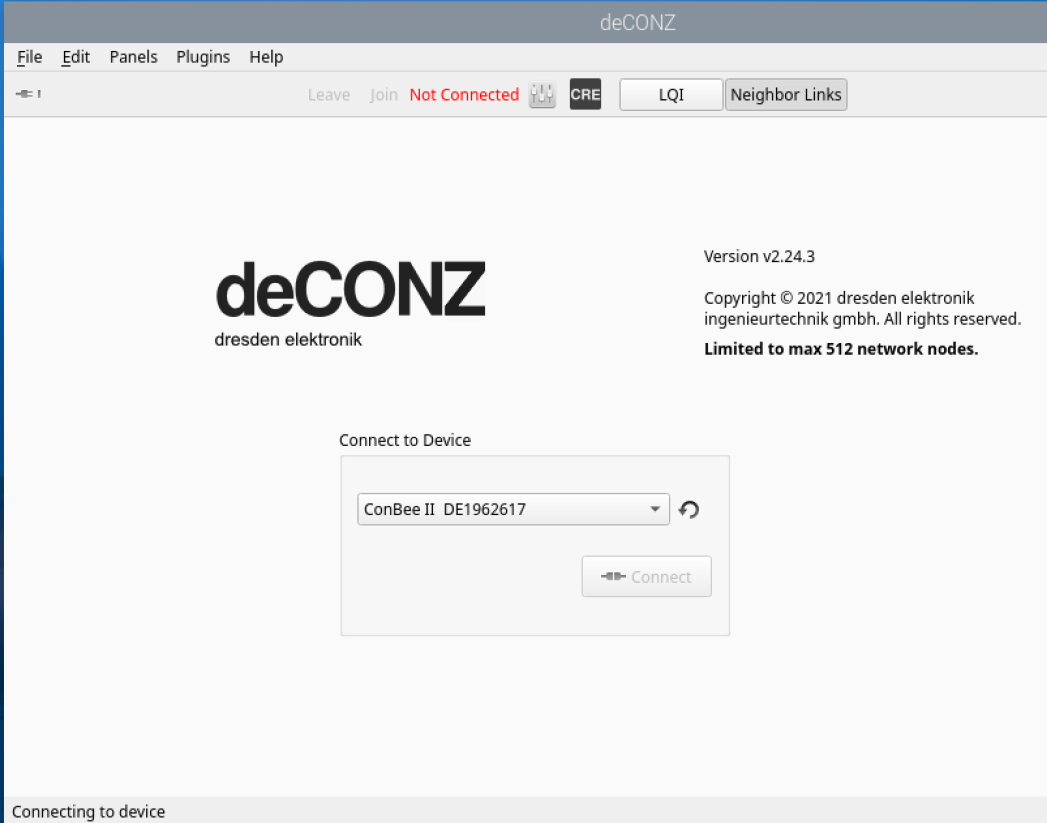This screenshot has width=1047, height=823.
Task: Click the Leave network button
Action: point(329,95)
